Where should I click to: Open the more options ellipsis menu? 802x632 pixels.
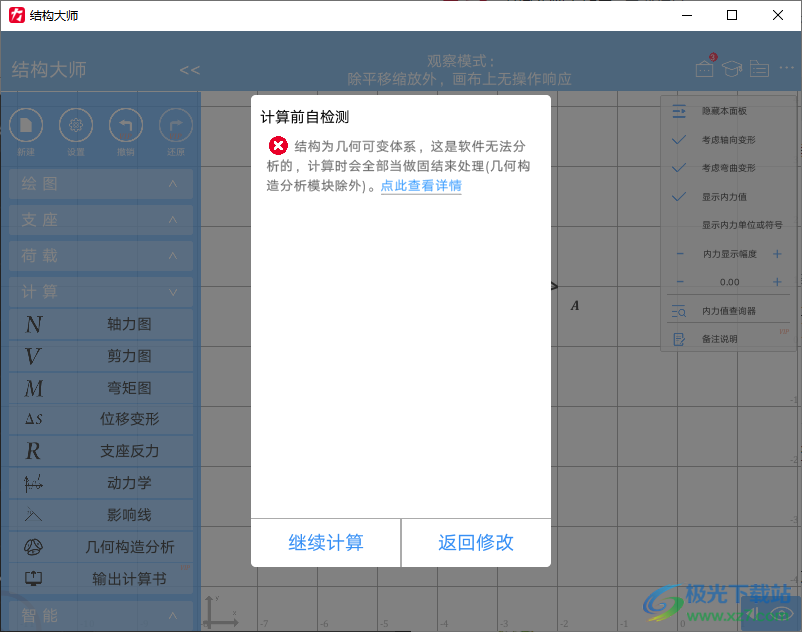787,67
